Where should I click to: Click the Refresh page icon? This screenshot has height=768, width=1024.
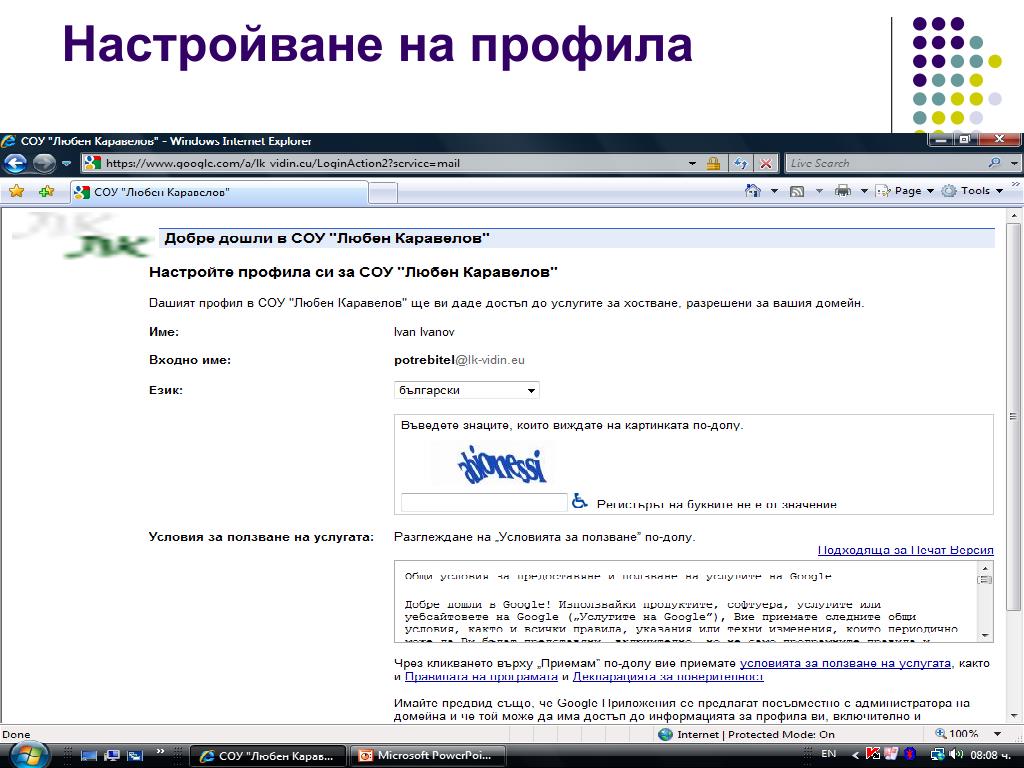pyautogui.click(x=741, y=163)
